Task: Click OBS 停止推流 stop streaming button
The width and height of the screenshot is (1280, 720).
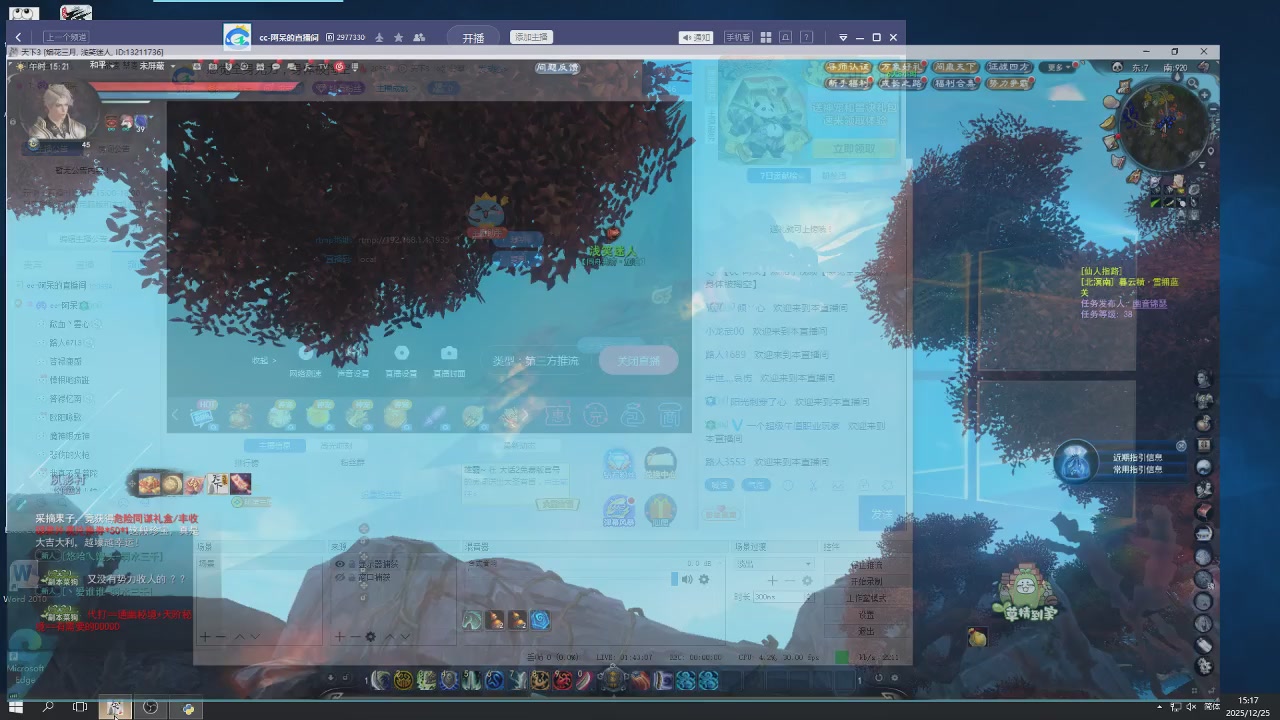Action: (x=866, y=565)
